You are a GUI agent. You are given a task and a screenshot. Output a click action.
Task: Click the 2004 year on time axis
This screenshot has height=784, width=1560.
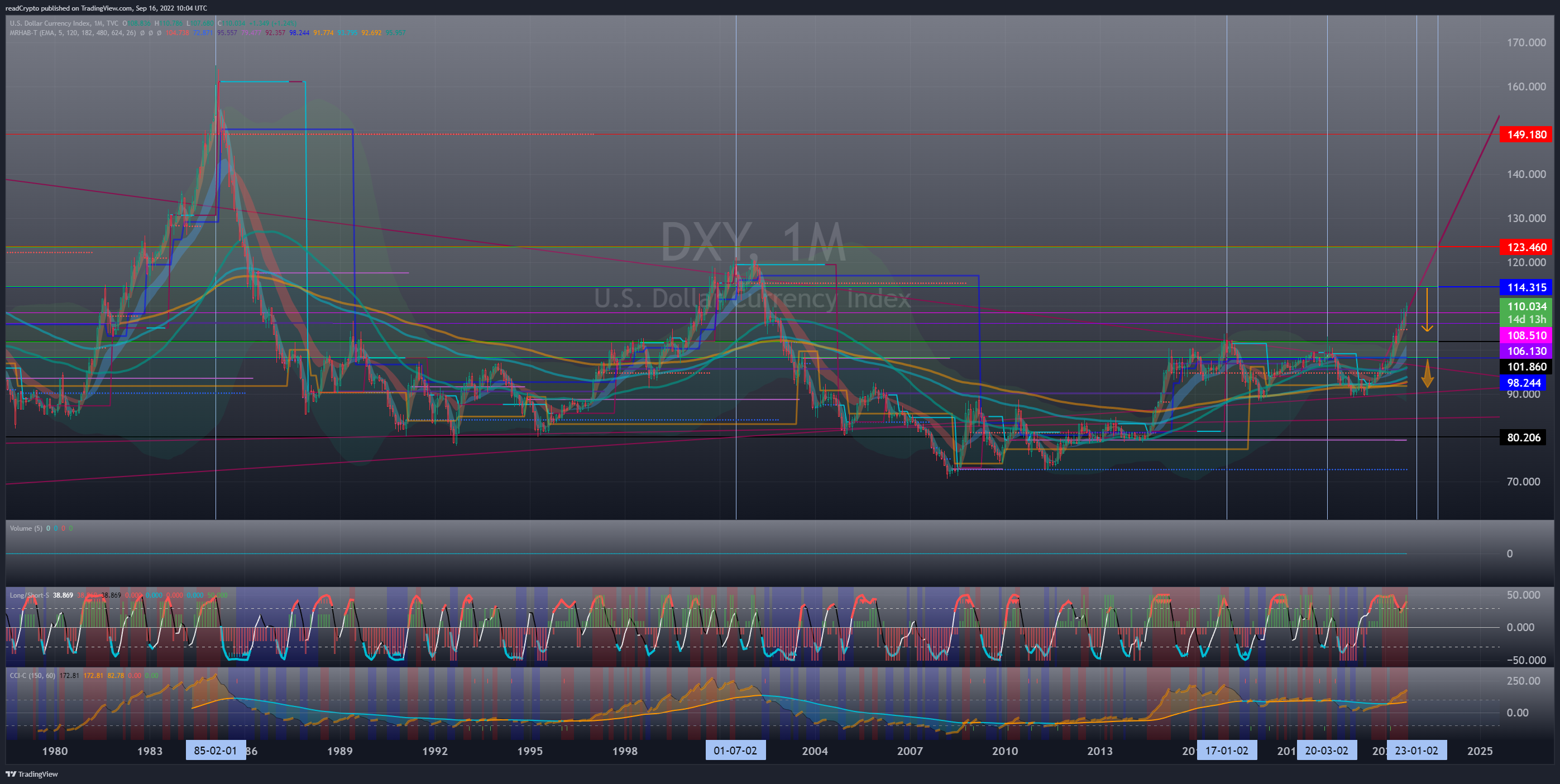(x=815, y=751)
